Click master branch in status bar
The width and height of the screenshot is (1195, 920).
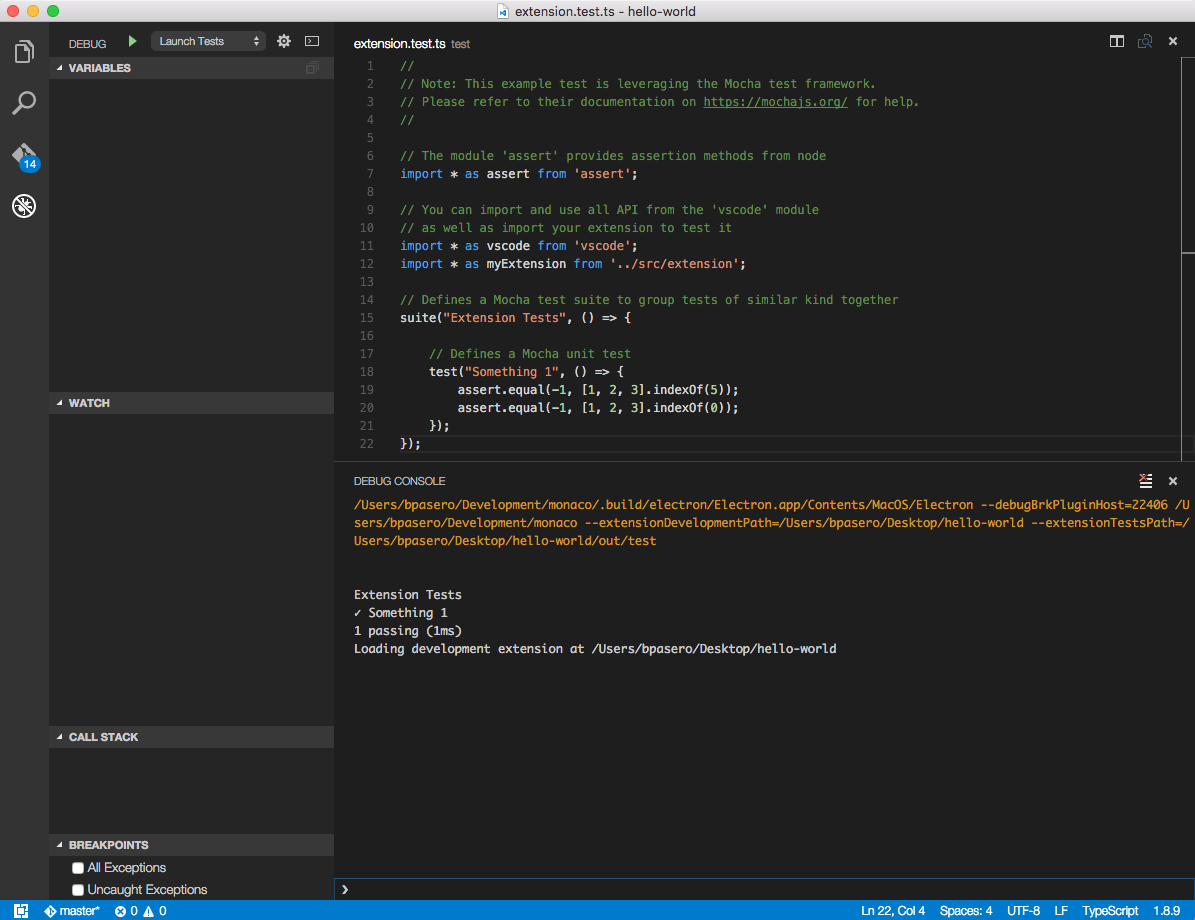point(72,911)
